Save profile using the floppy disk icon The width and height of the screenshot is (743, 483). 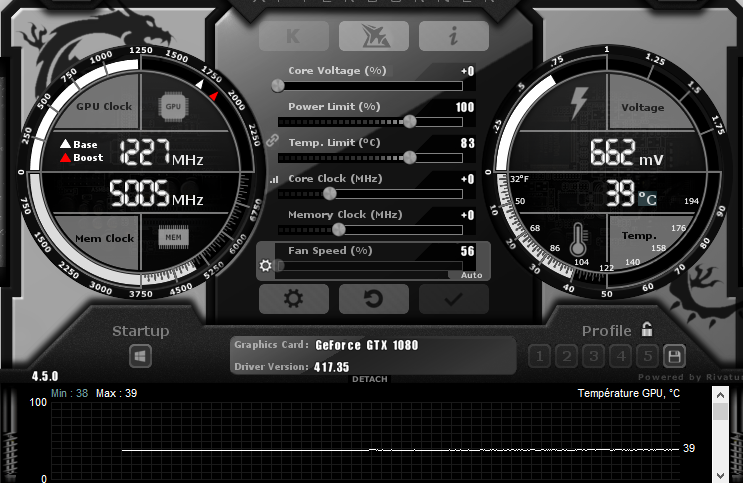tap(674, 356)
